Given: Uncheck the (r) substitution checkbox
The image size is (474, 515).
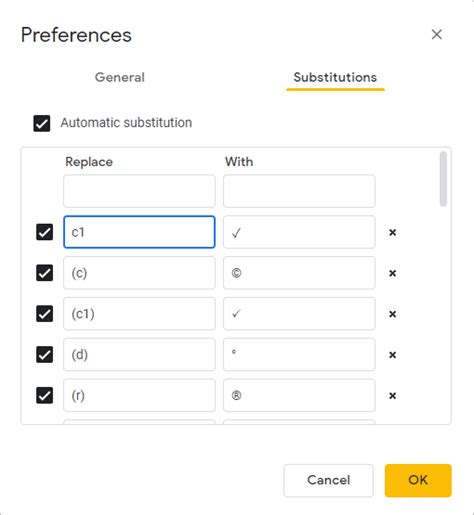Looking at the screenshot, I should (44, 395).
